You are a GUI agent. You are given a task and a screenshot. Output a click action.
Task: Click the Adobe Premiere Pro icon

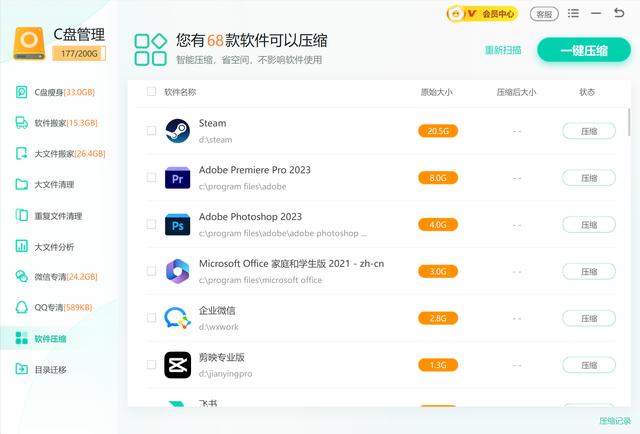[x=178, y=178]
